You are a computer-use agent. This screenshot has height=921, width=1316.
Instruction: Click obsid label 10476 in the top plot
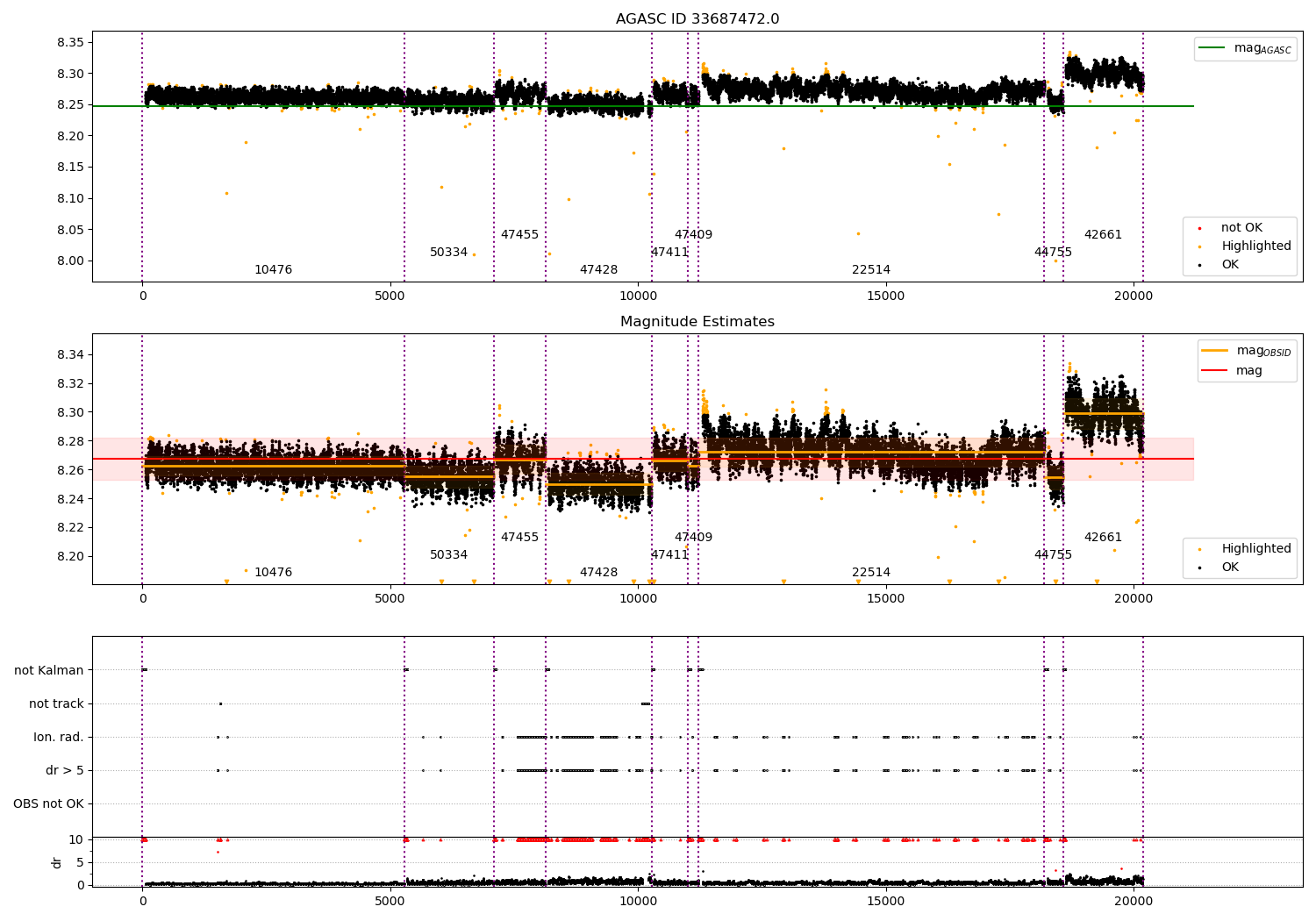pos(273,270)
